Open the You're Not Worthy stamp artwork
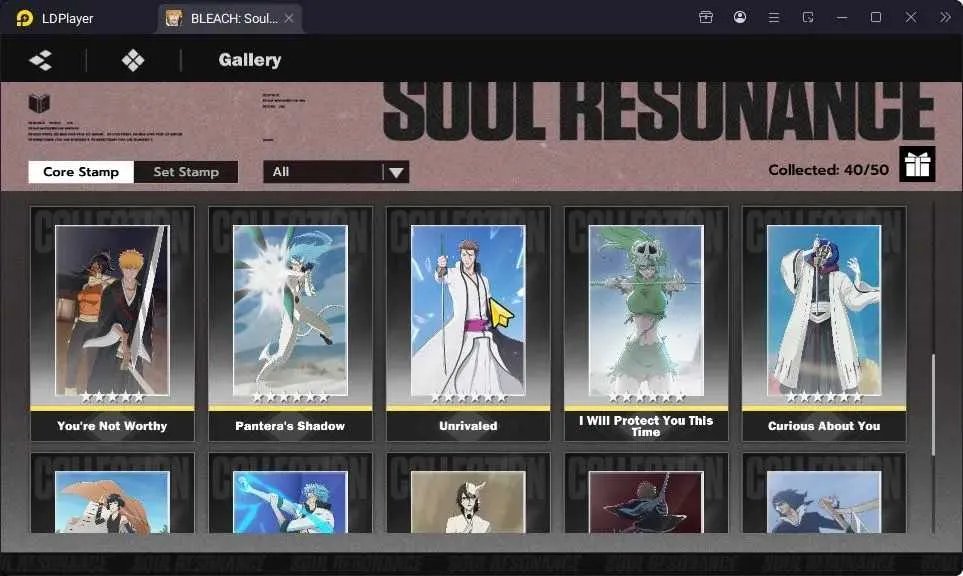Screen dimensions: 963x576 point(112,310)
